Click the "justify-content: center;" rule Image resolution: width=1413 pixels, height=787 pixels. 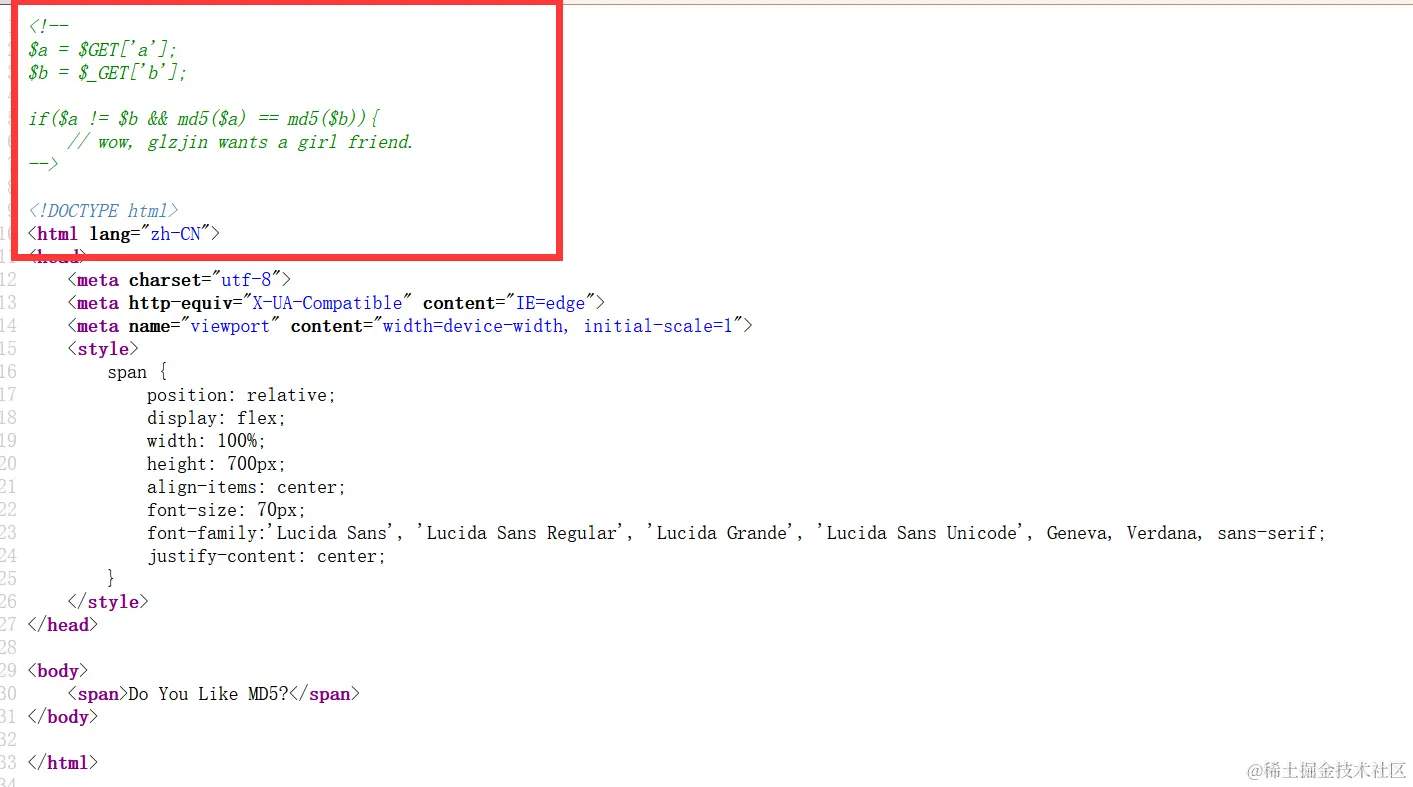click(266, 556)
